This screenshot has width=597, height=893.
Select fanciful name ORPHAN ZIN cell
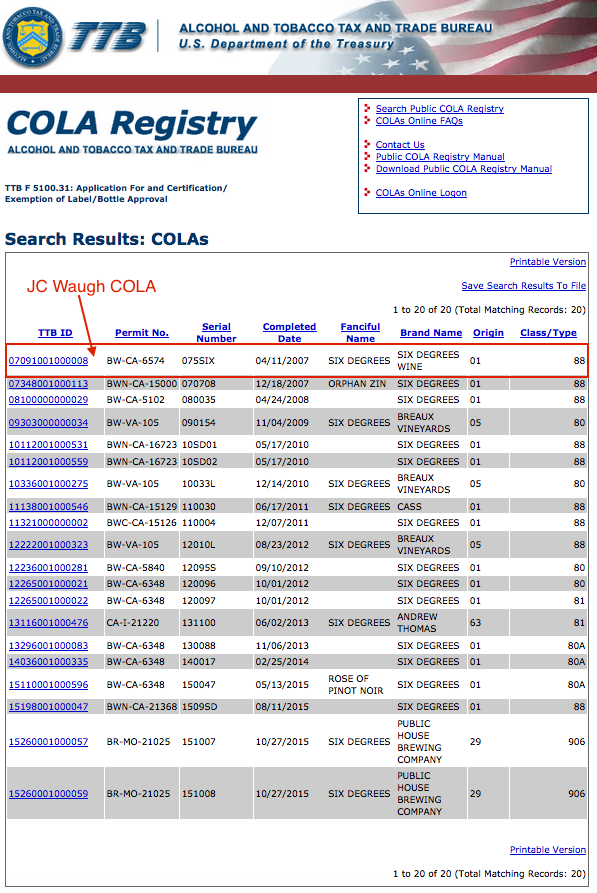(357, 384)
